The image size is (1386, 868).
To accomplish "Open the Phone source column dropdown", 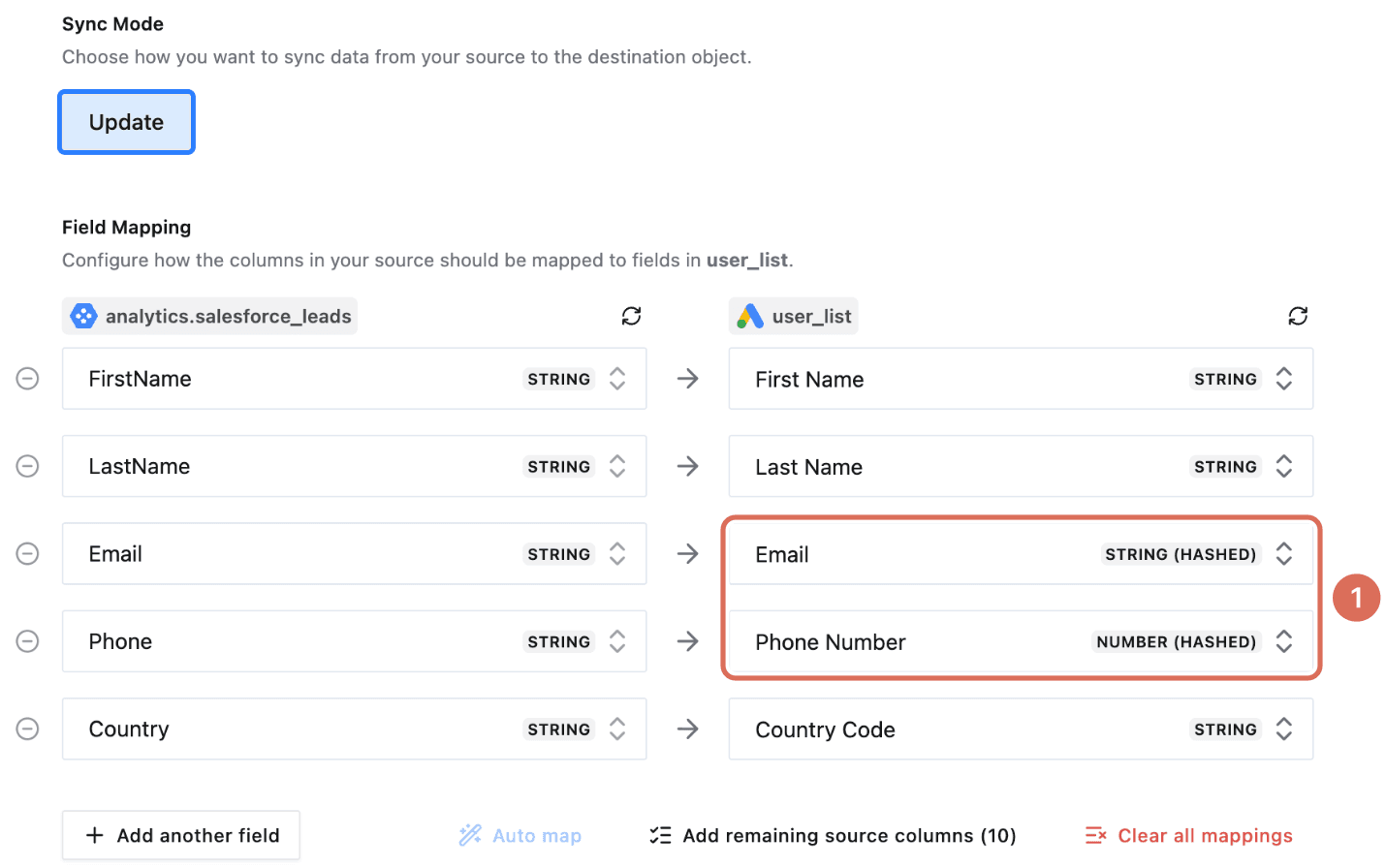I will tap(354, 641).
